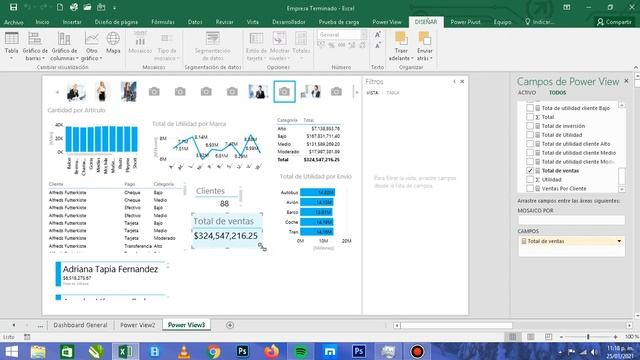The width and height of the screenshot is (640, 360).
Task: Check the Tota de utilidad cliente Bajo field
Action: pos(530,108)
